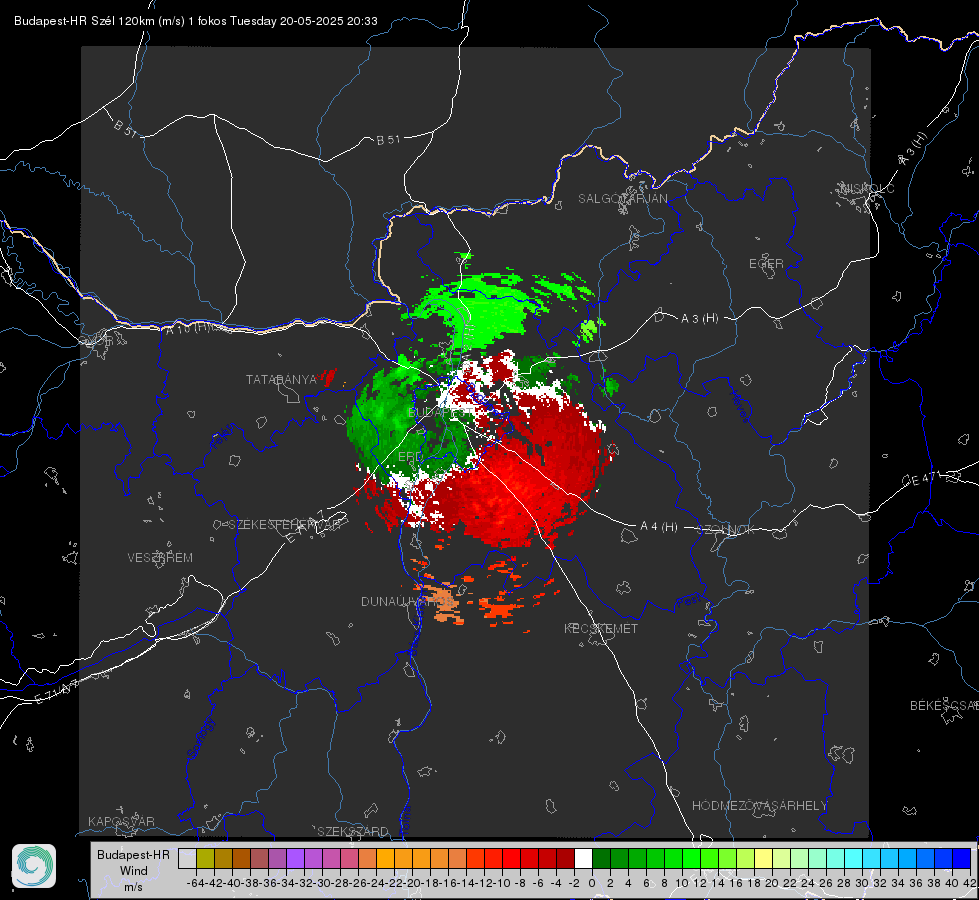Click the legend value label 0
Image resolution: width=979 pixels, height=900 pixels.
tap(592, 883)
